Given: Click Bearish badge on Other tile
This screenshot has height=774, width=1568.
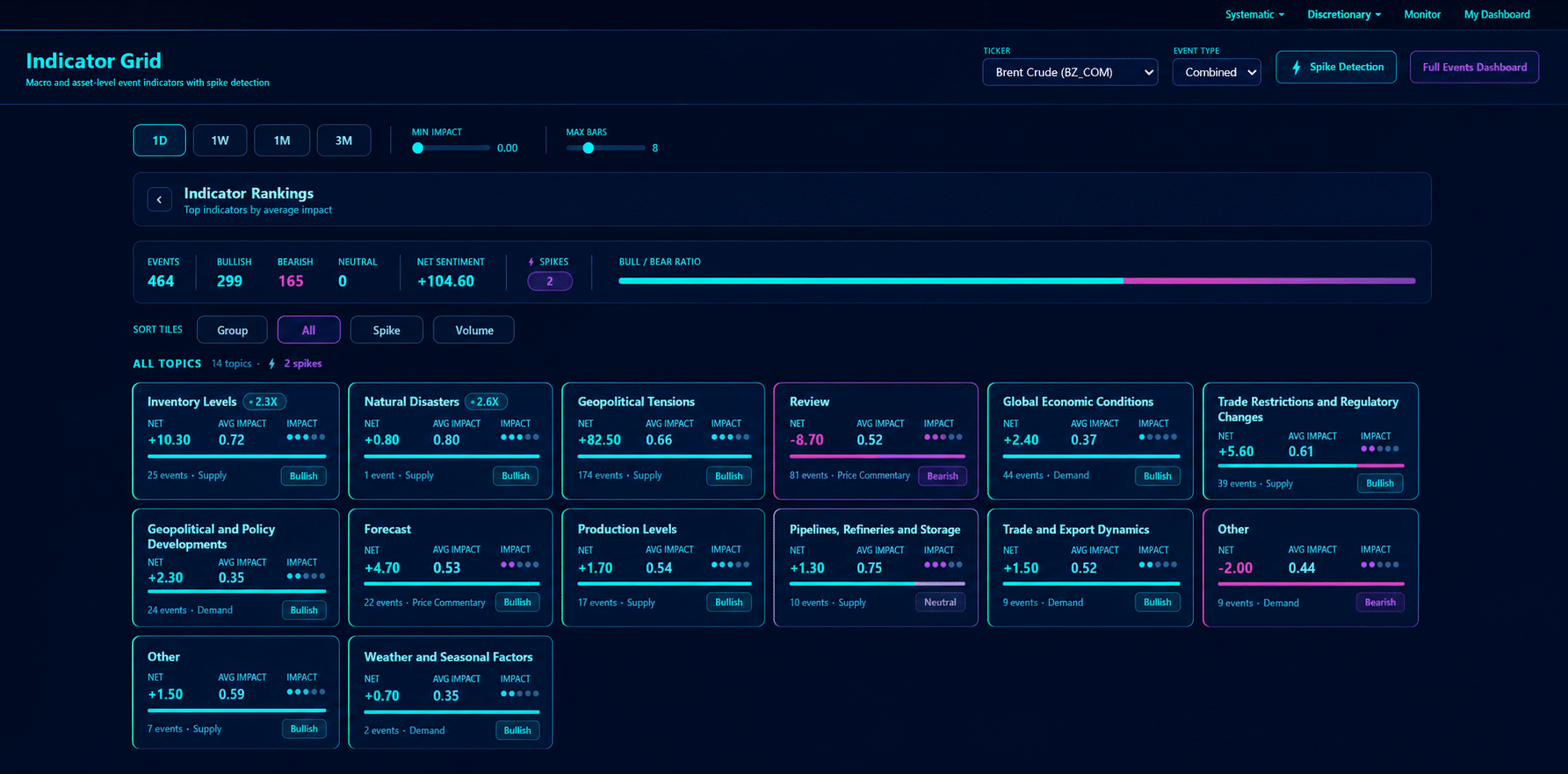Looking at the screenshot, I should 1380,603.
